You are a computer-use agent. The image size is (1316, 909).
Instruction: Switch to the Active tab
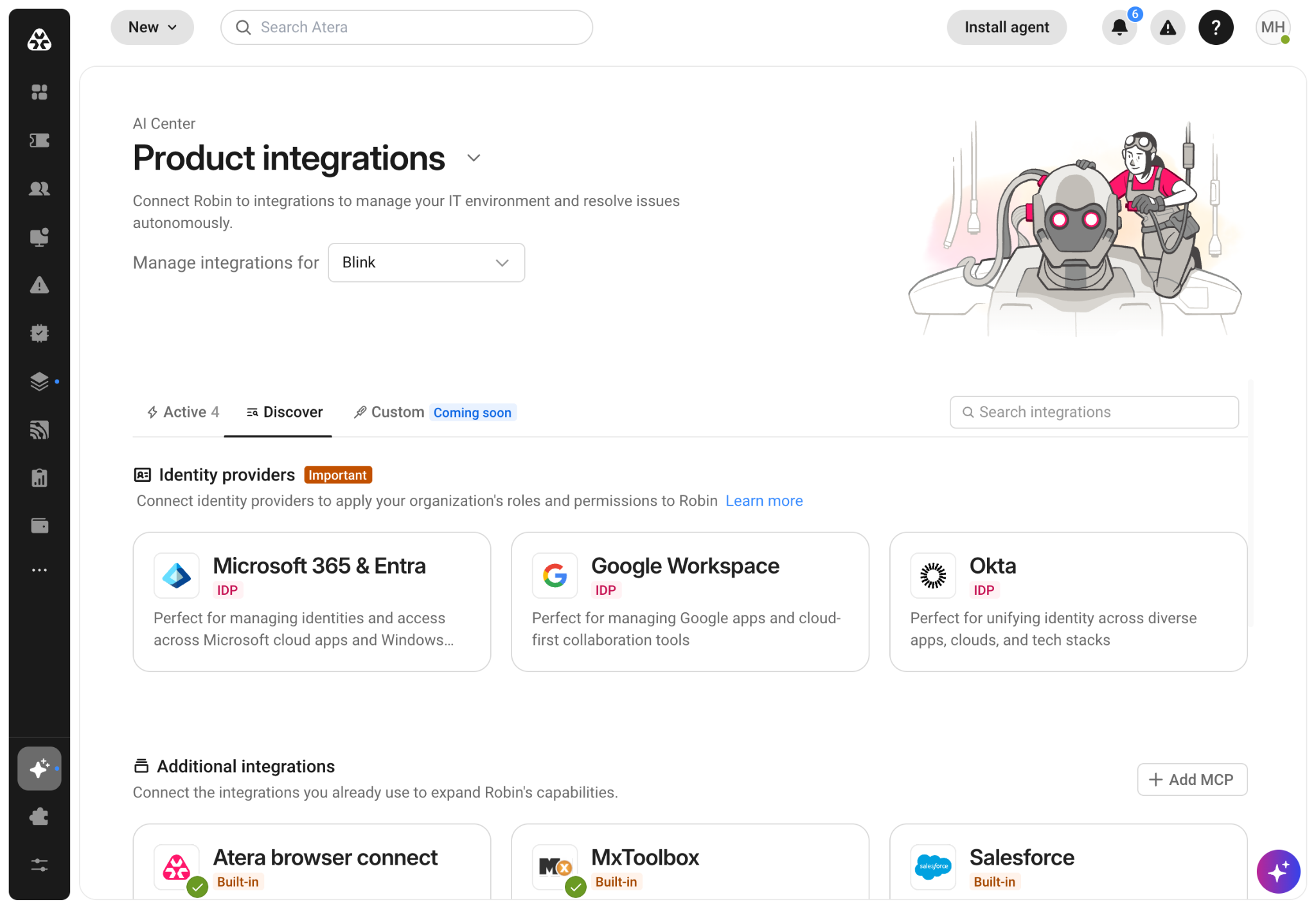[x=183, y=412]
